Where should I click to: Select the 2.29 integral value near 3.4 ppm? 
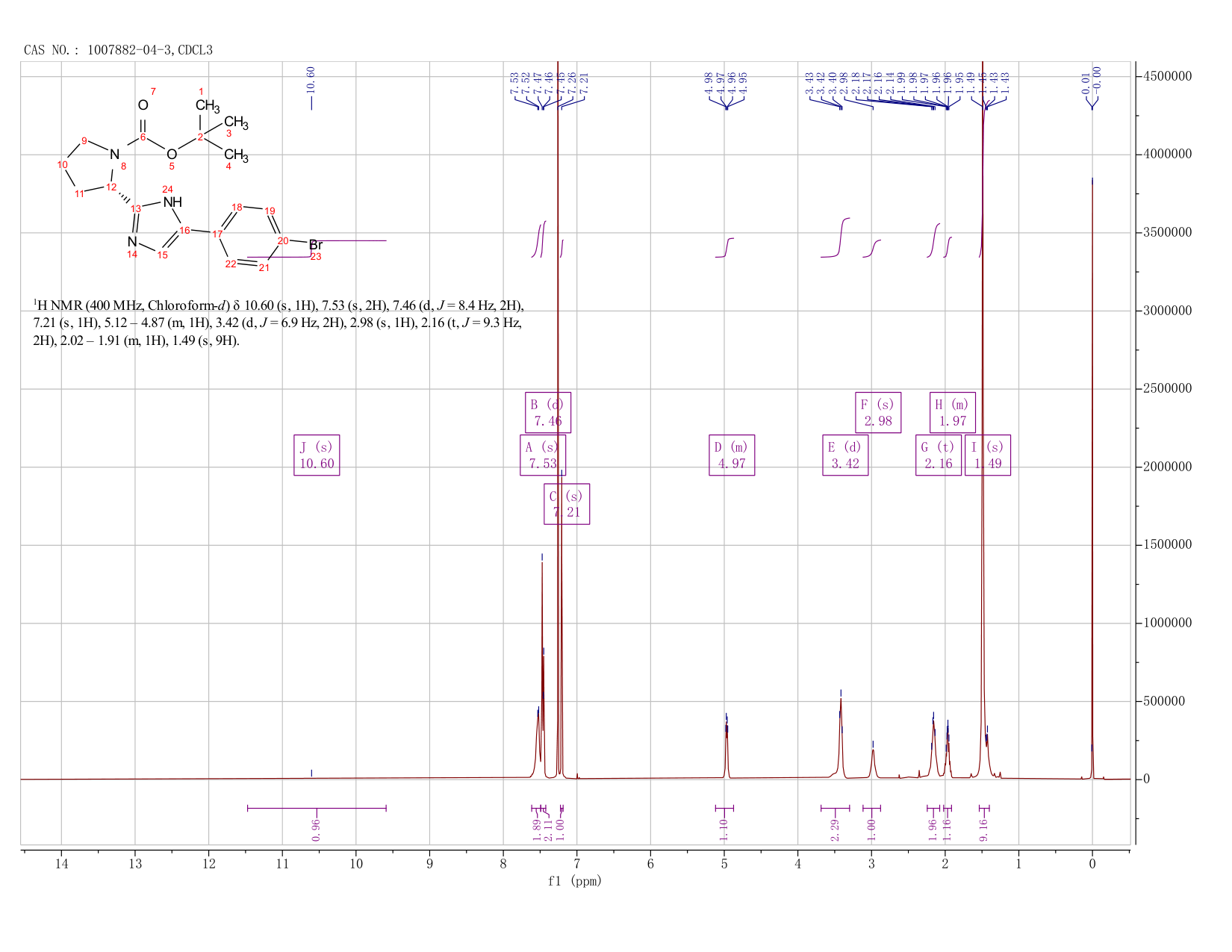click(x=835, y=830)
